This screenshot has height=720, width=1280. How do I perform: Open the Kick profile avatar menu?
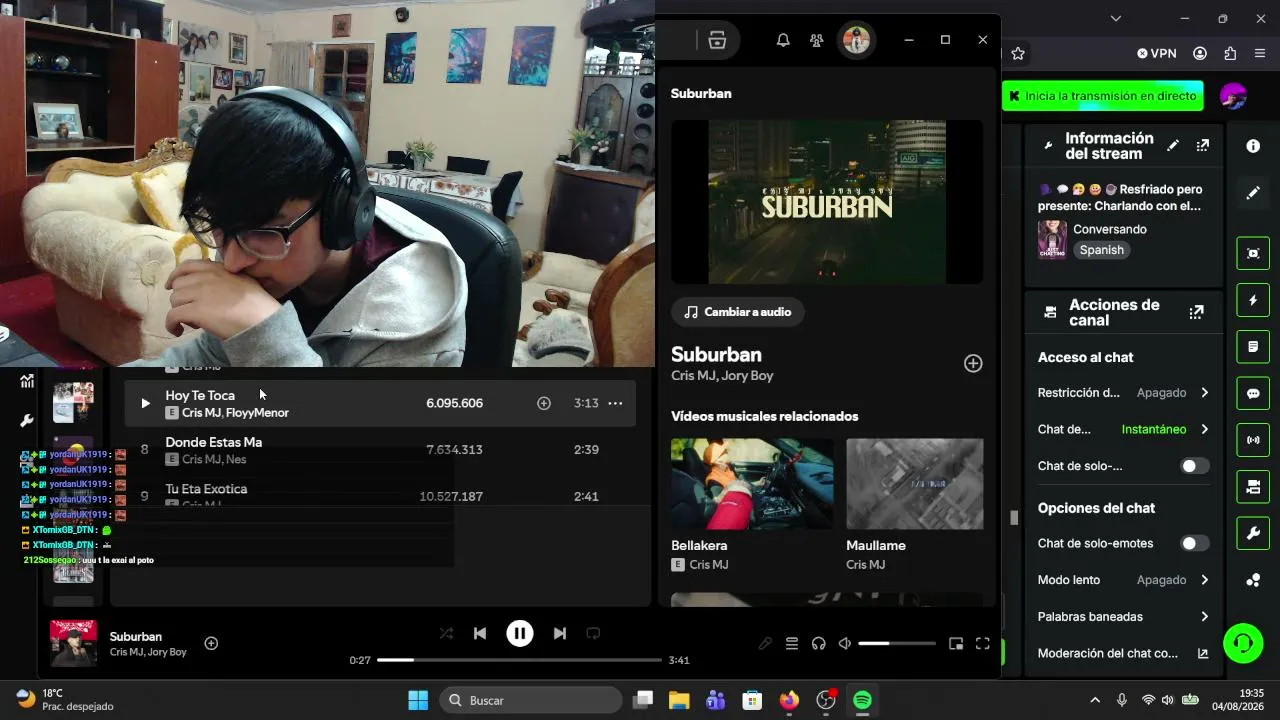click(1233, 96)
